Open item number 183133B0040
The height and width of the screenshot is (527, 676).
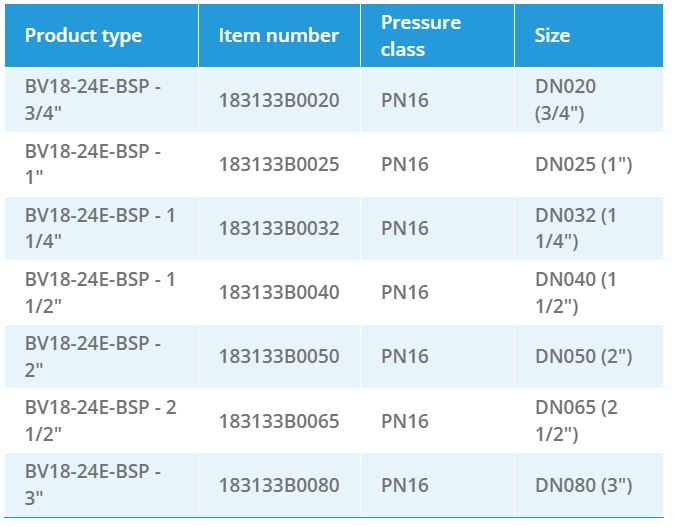(x=279, y=292)
